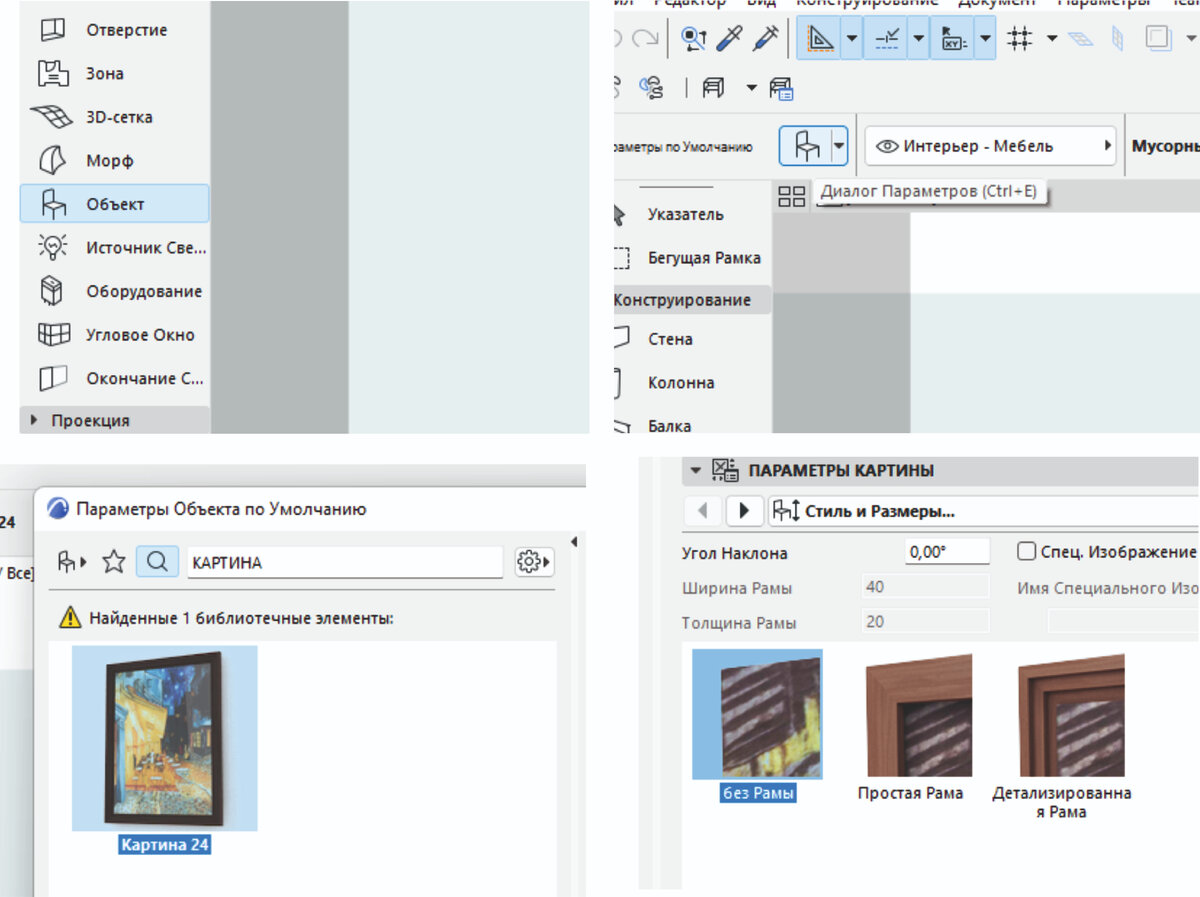This screenshot has height=897, width=1200.
Task: Open the grid snap dropdown arrow
Action: tap(1052, 39)
